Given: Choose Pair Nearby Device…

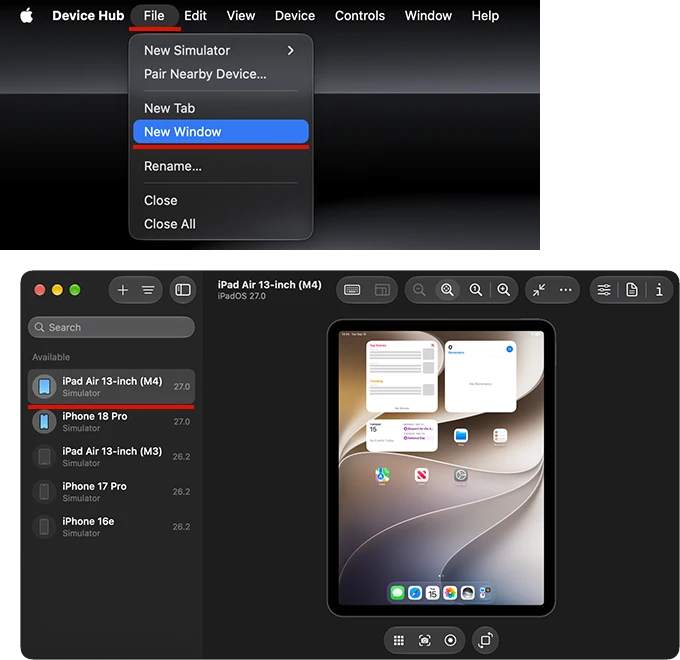Looking at the screenshot, I should point(221,74).
